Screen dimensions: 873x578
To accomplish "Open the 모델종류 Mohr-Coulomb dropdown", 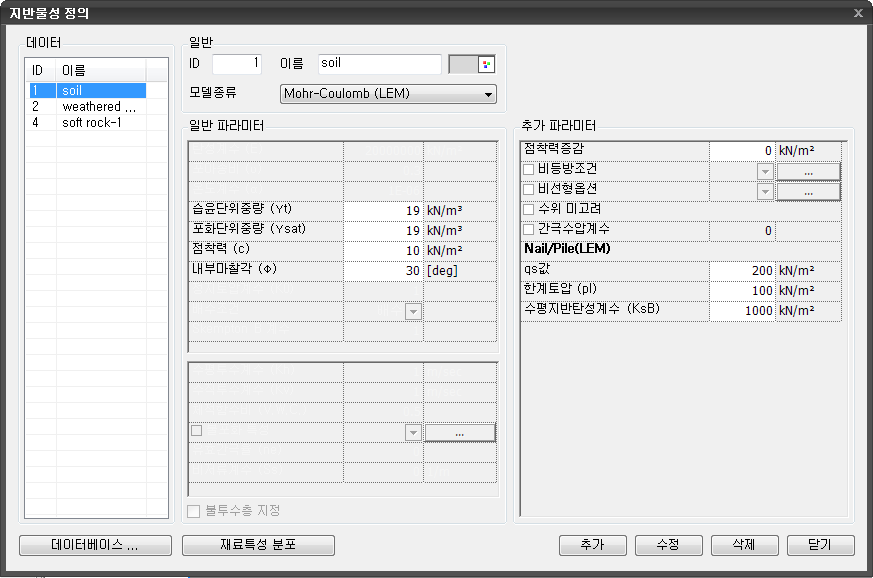I will [x=389, y=94].
